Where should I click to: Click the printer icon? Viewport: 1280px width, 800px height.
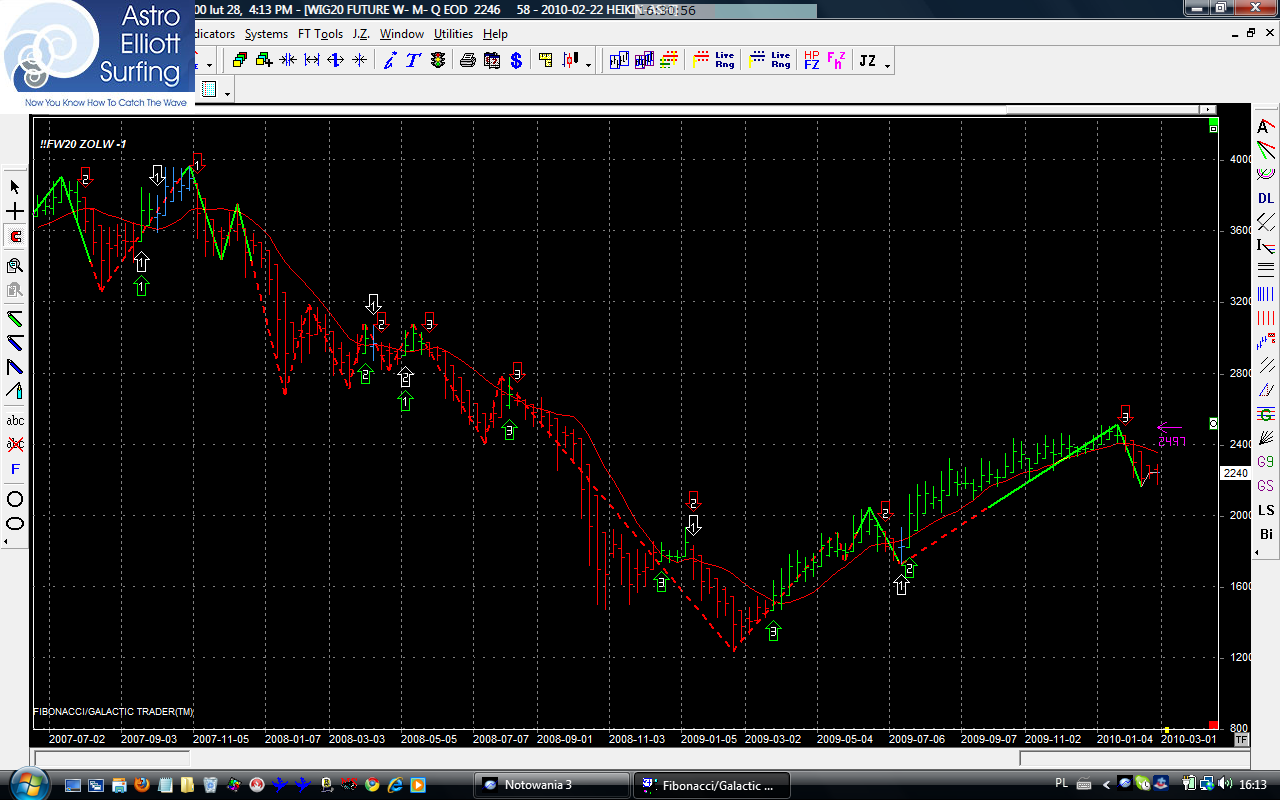467,61
